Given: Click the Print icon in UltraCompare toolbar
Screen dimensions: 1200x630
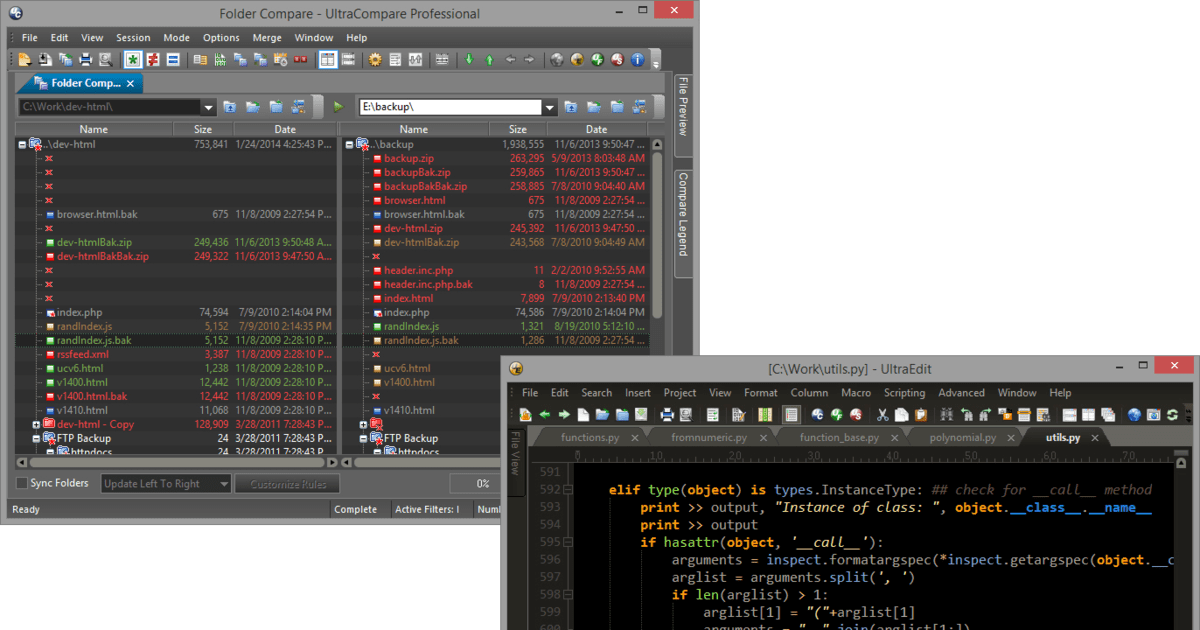Looking at the screenshot, I should [86, 59].
